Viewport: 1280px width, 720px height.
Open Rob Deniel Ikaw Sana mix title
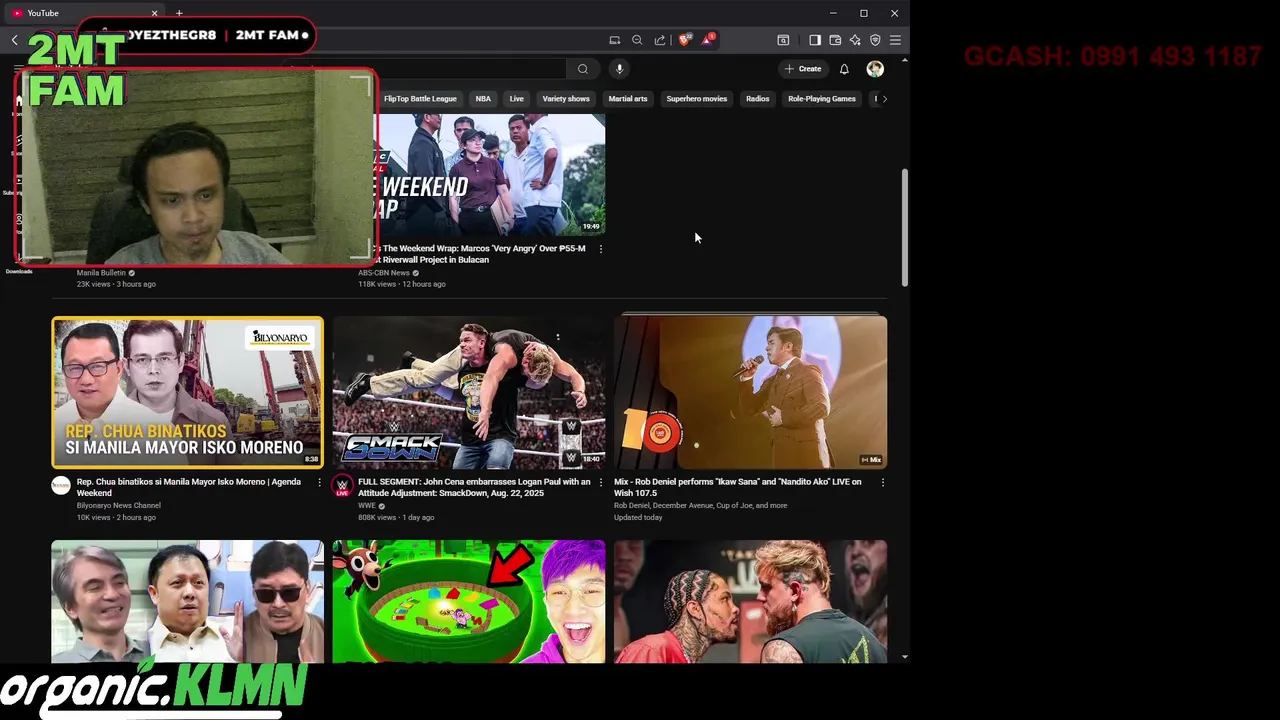[x=738, y=487]
